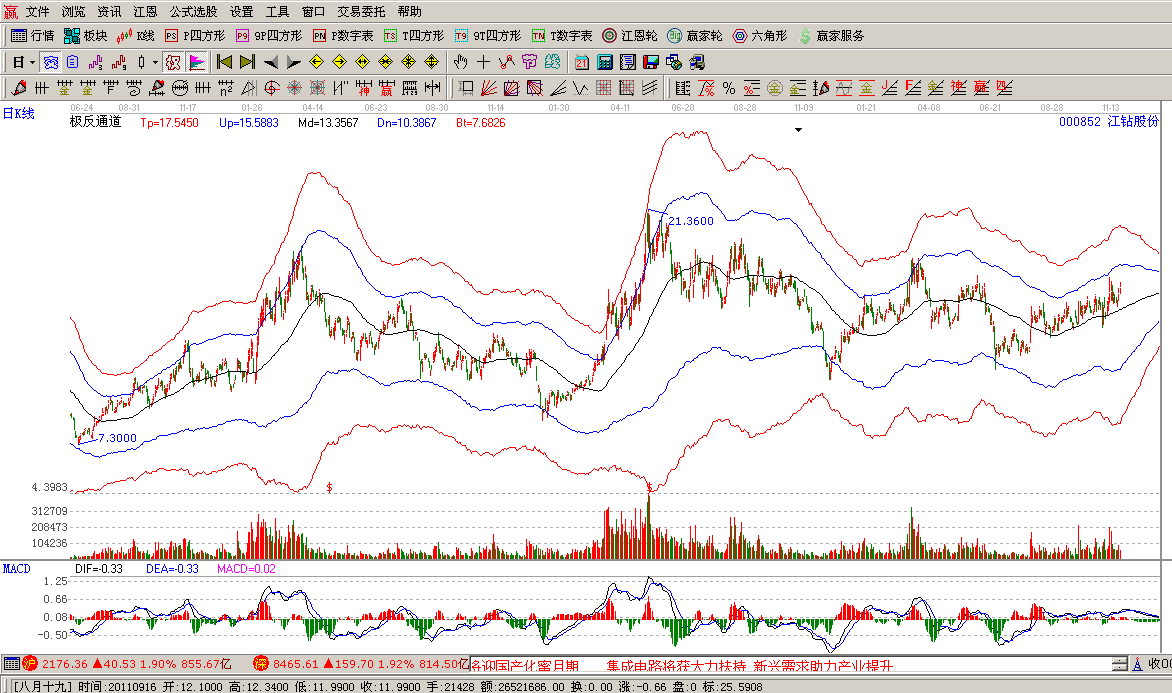This screenshot has width=1172, height=693.
Task: Expand the candlestick style dropdown arrow
Action: (155, 62)
